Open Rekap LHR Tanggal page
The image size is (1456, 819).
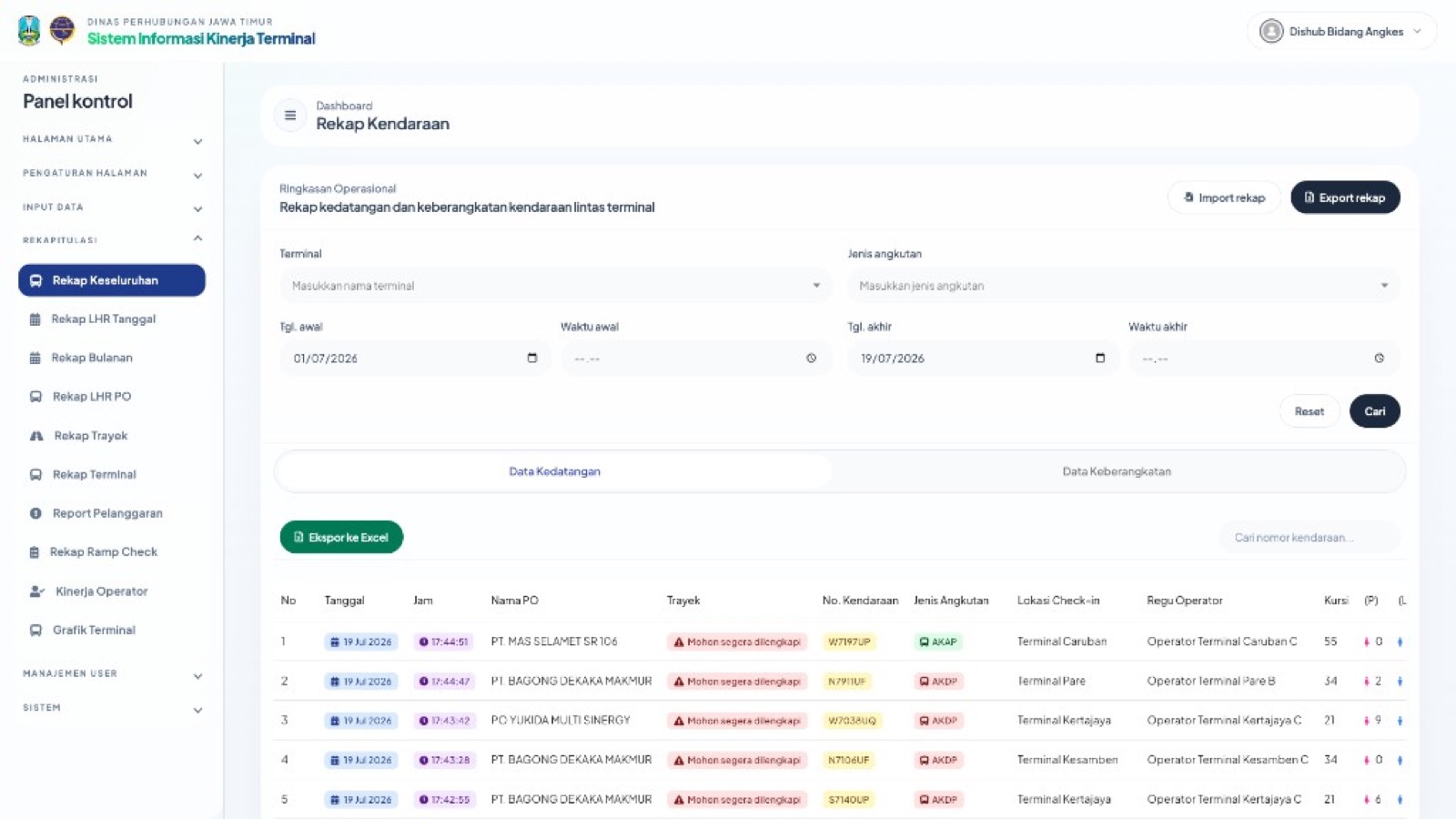pos(103,319)
